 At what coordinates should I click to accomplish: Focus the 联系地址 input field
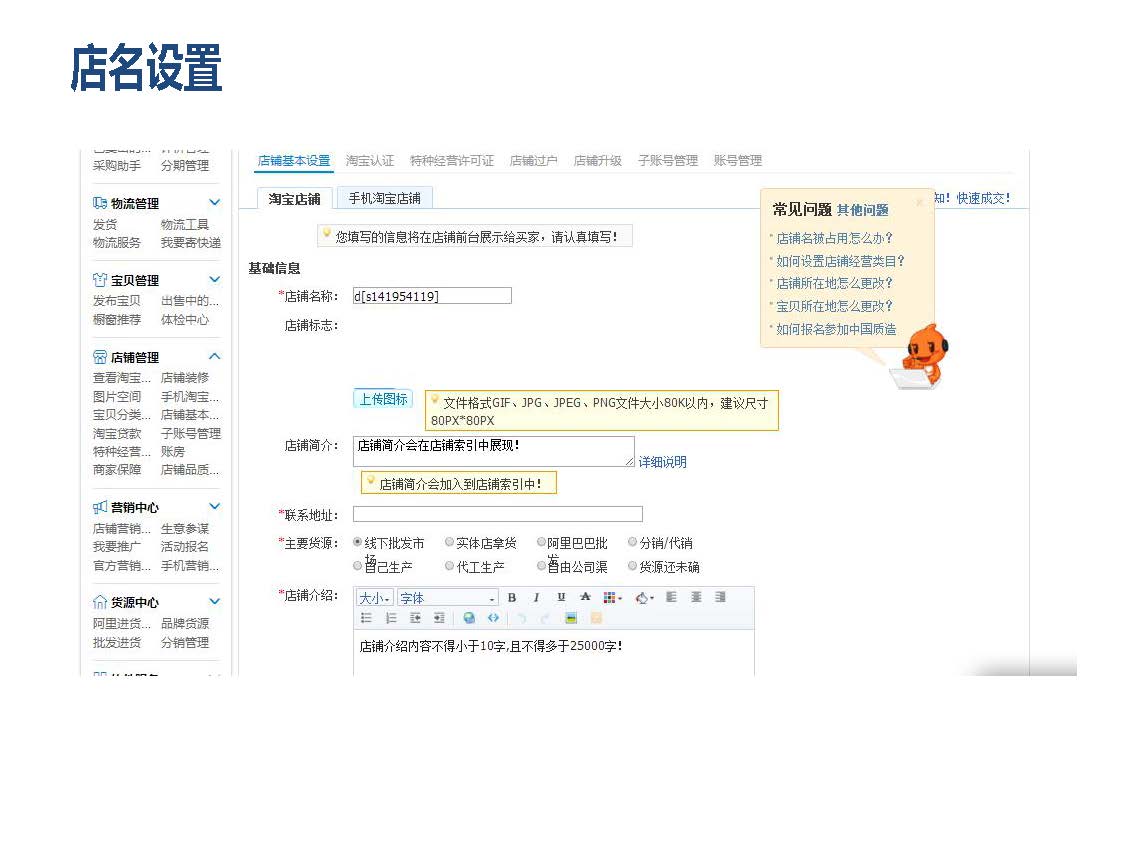[x=498, y=514]
